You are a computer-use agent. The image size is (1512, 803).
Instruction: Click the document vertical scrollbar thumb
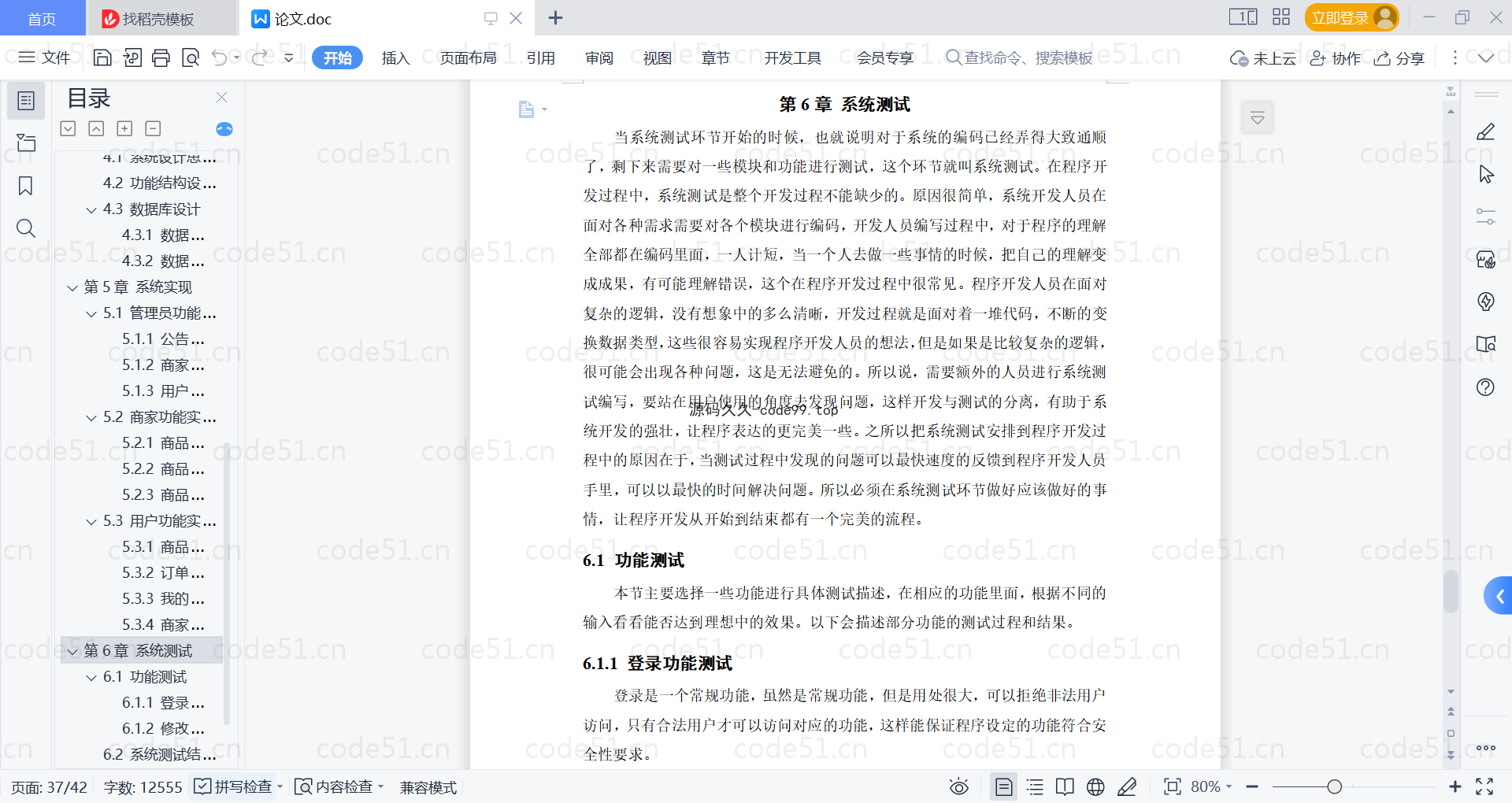coord(1451,591)
